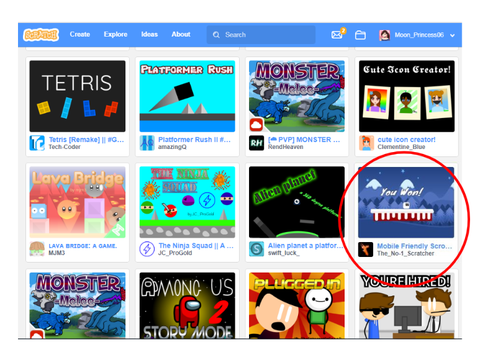480x360 pixels.
Task: Open the Among Us 2 Story Mode thumbnail
Action: tap(187, 305)
